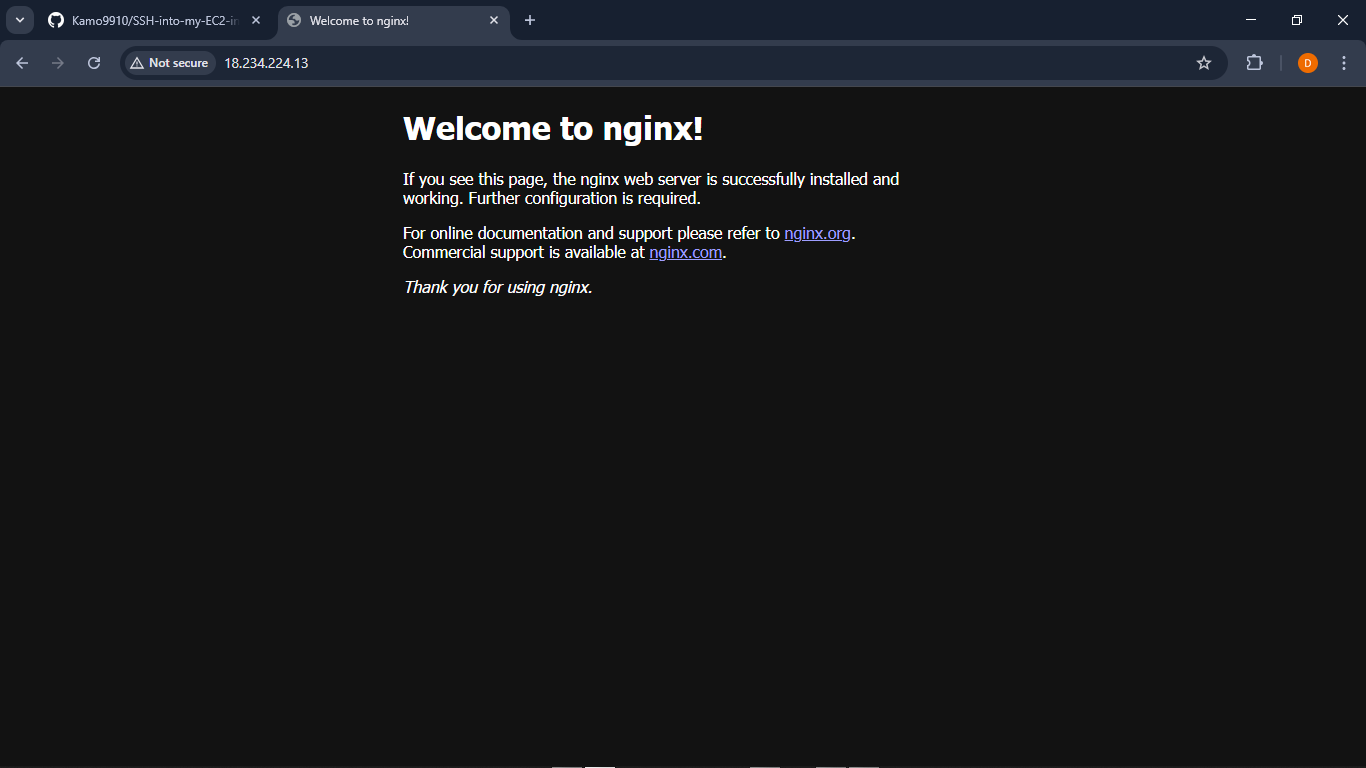
Task: Follow the nginx.org documentation link
Action: [817, 233]
